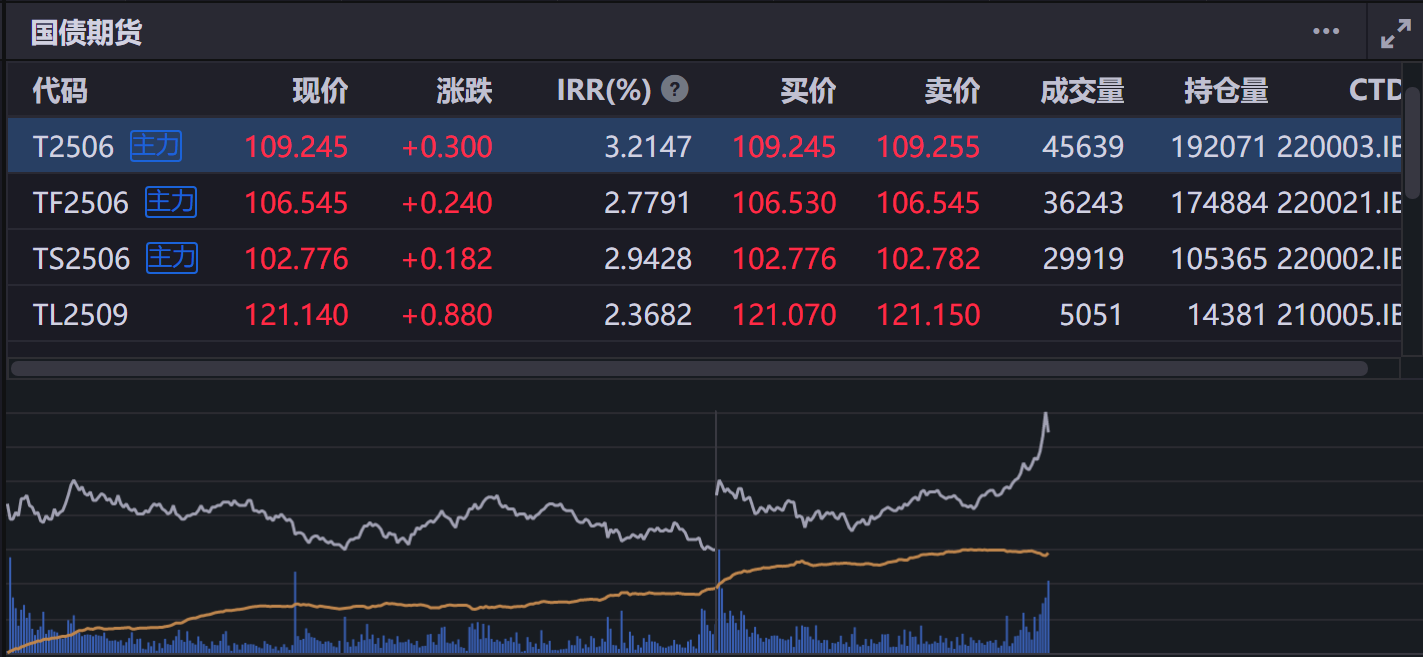Click the 主力 badge next to T2506

[x=155, y=146]
